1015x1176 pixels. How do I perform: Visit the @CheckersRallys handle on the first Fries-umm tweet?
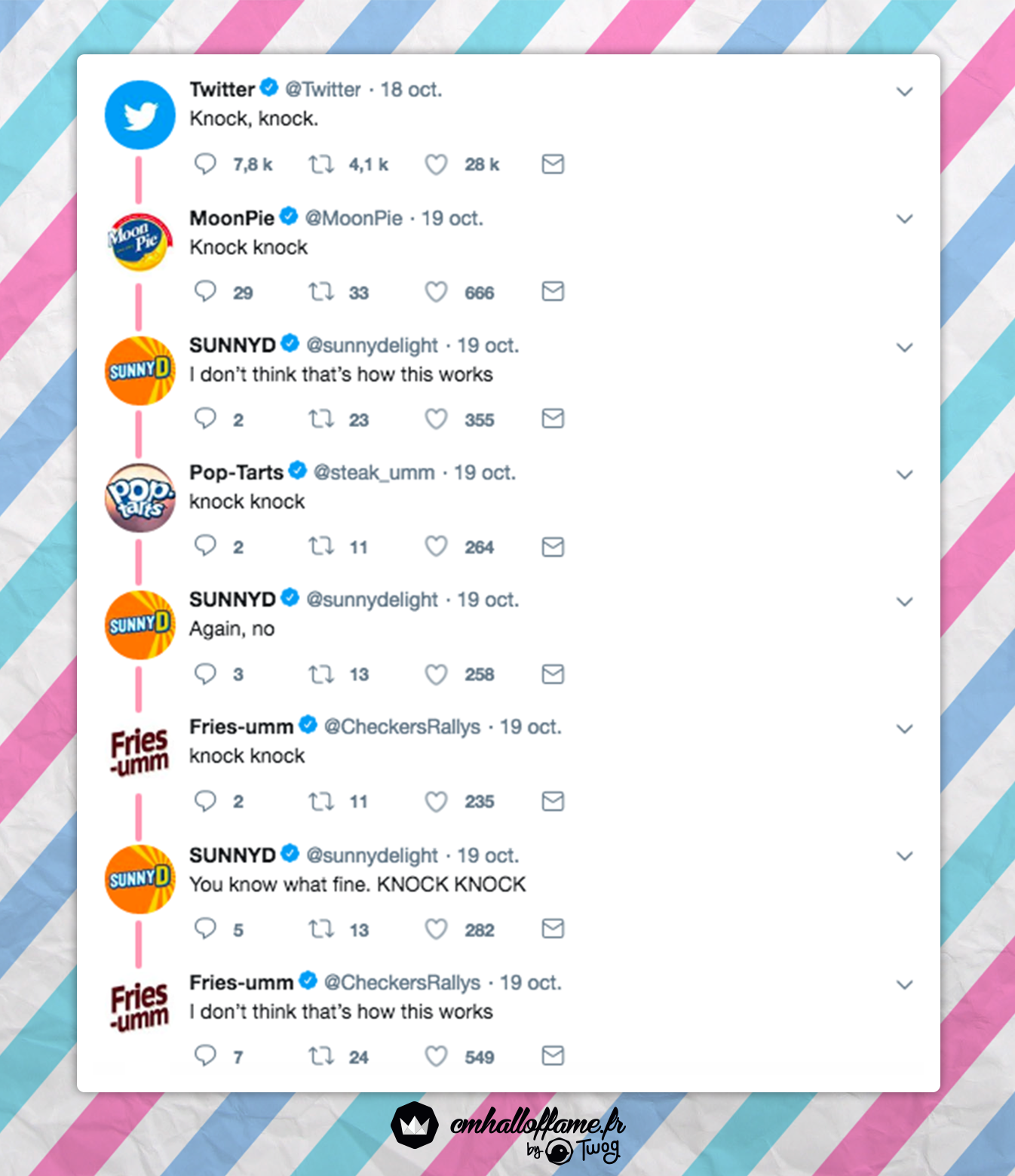(402, 727)
